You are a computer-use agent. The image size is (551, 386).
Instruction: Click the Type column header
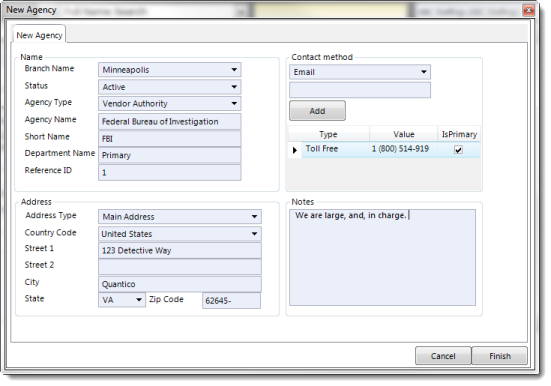(328, 134)
